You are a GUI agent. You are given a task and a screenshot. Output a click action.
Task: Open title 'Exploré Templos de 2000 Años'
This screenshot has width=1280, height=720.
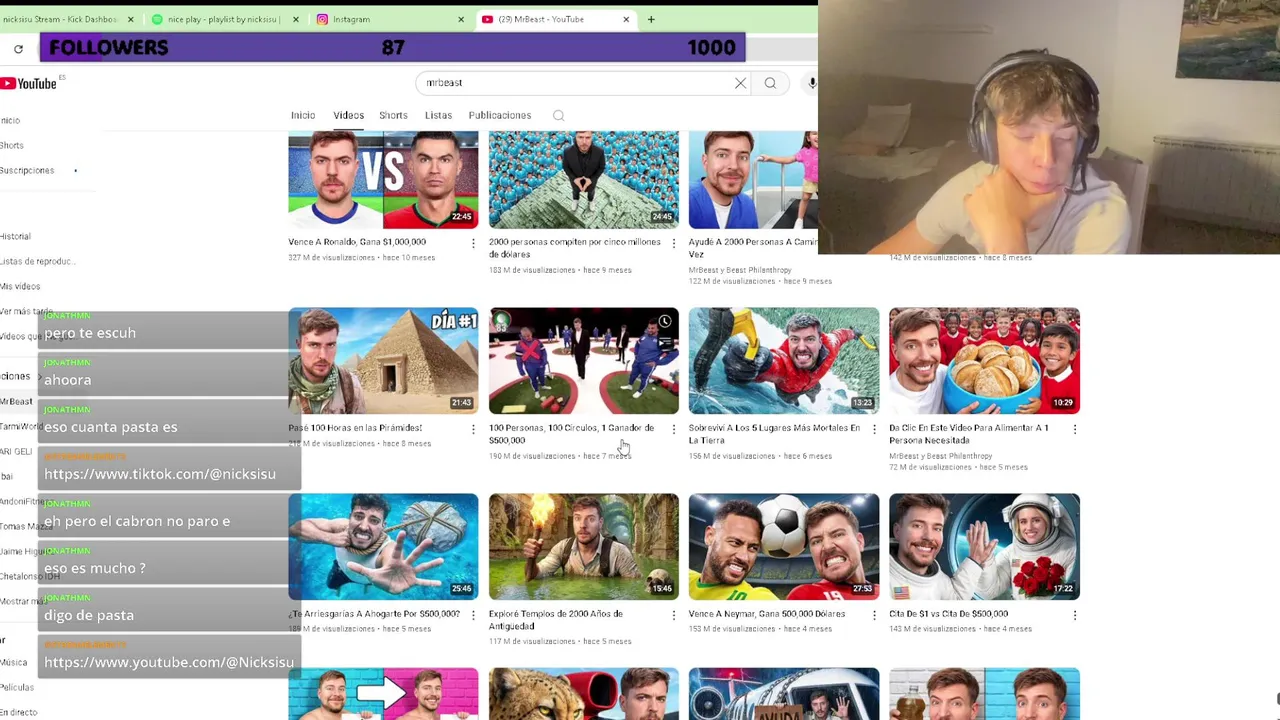[556, 620]
